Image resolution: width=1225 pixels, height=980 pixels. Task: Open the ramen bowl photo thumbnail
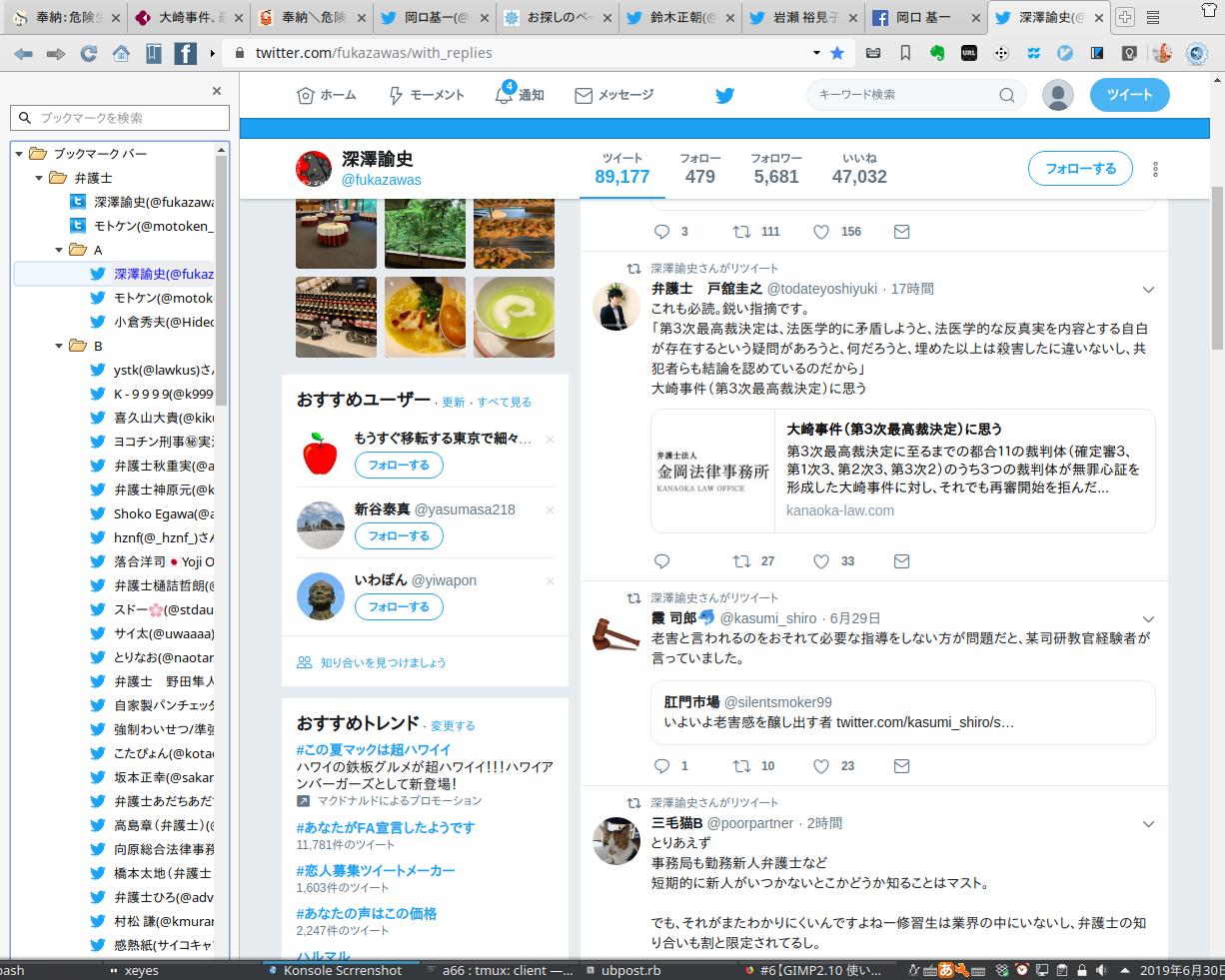[x=425, y=317]
